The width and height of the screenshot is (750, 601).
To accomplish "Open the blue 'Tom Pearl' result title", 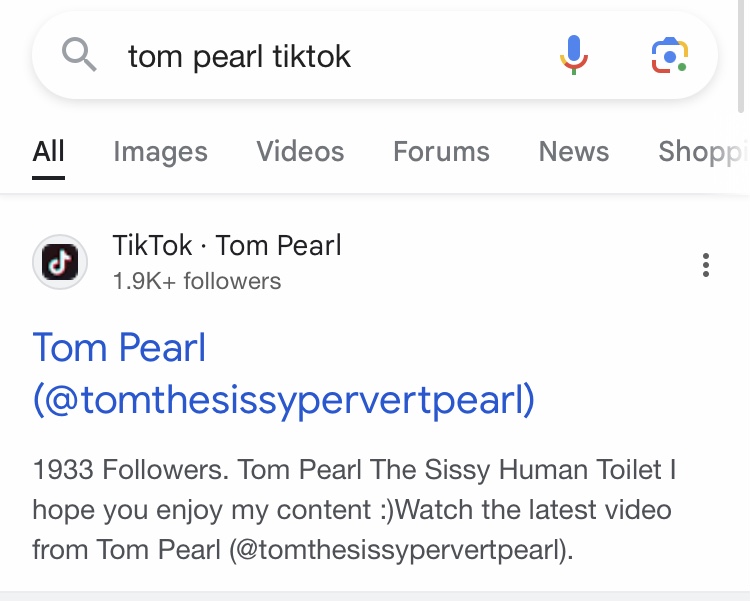I will pos(120,348).
